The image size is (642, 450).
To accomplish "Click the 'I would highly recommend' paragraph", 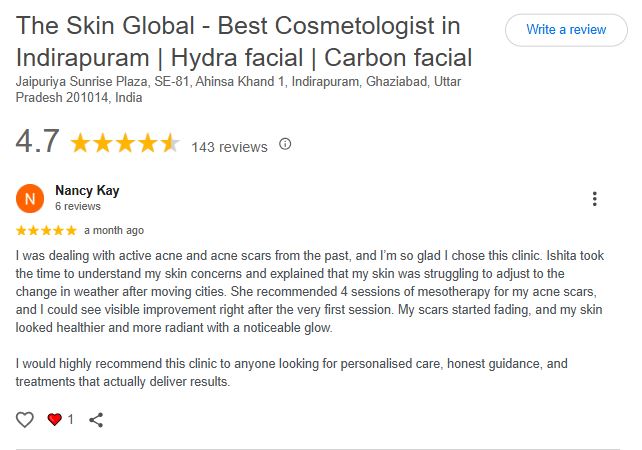I will click(x=292, y=373).
